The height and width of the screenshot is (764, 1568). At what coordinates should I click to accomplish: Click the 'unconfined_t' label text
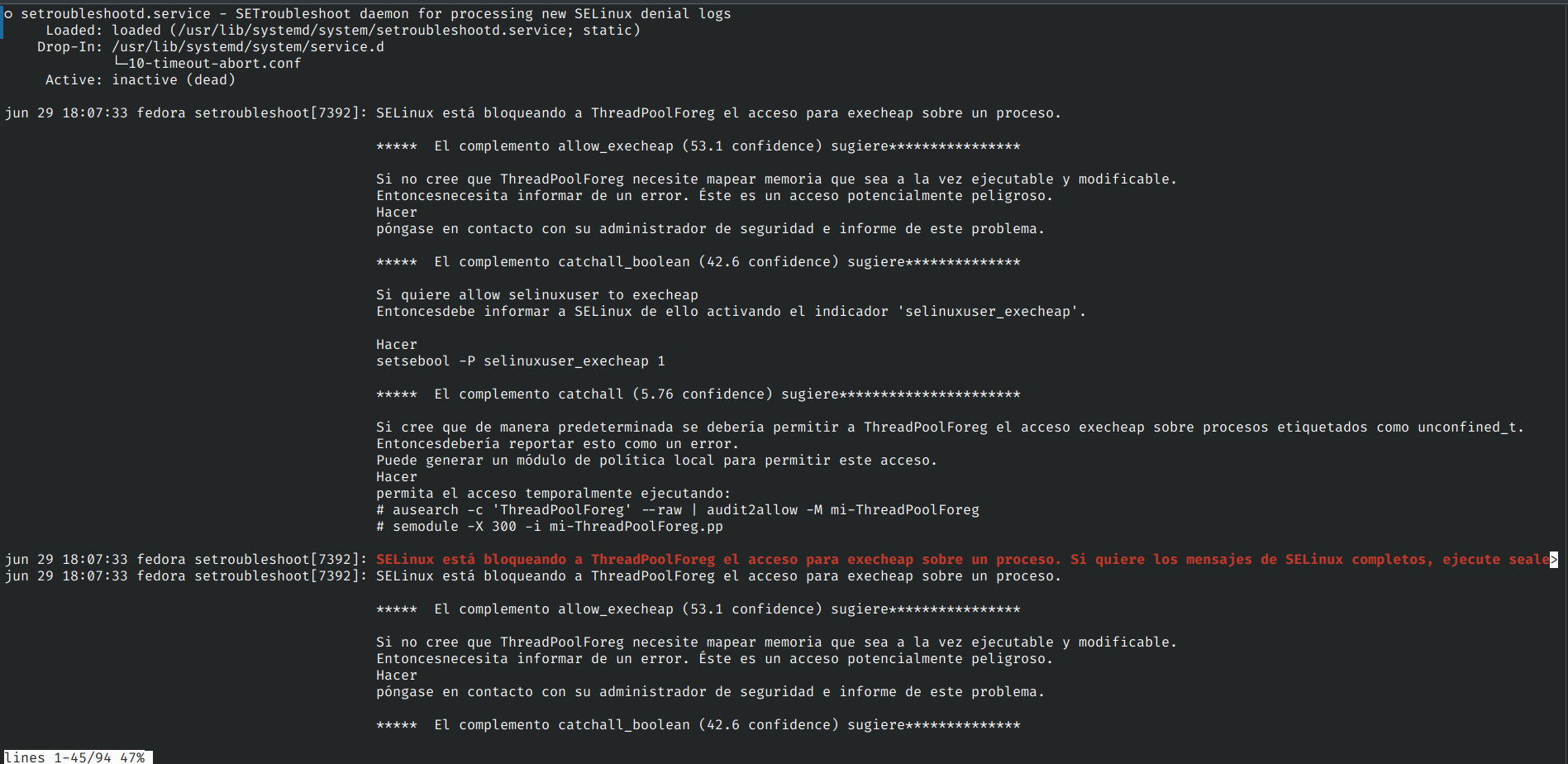point(1467,427)
